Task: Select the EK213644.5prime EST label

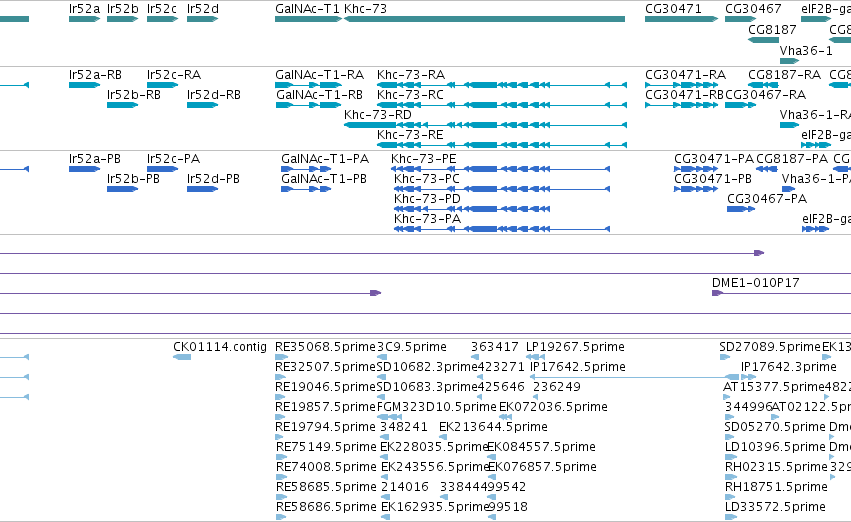Action: 493,426
